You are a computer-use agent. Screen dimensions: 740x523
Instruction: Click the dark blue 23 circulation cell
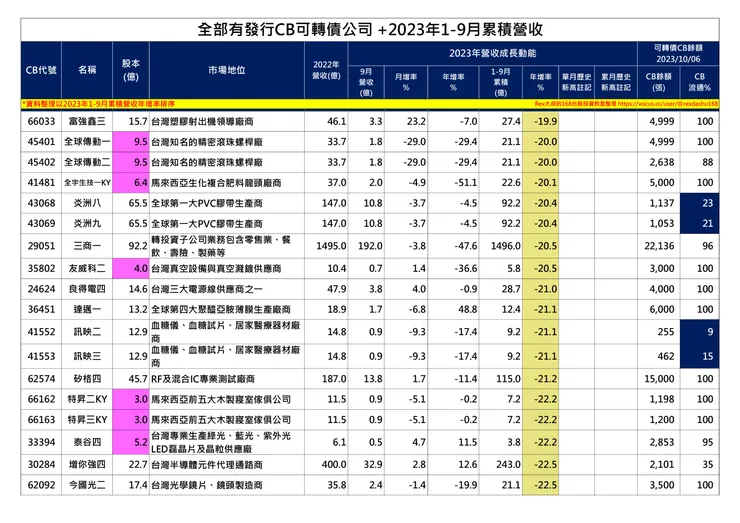click(699, 203)
